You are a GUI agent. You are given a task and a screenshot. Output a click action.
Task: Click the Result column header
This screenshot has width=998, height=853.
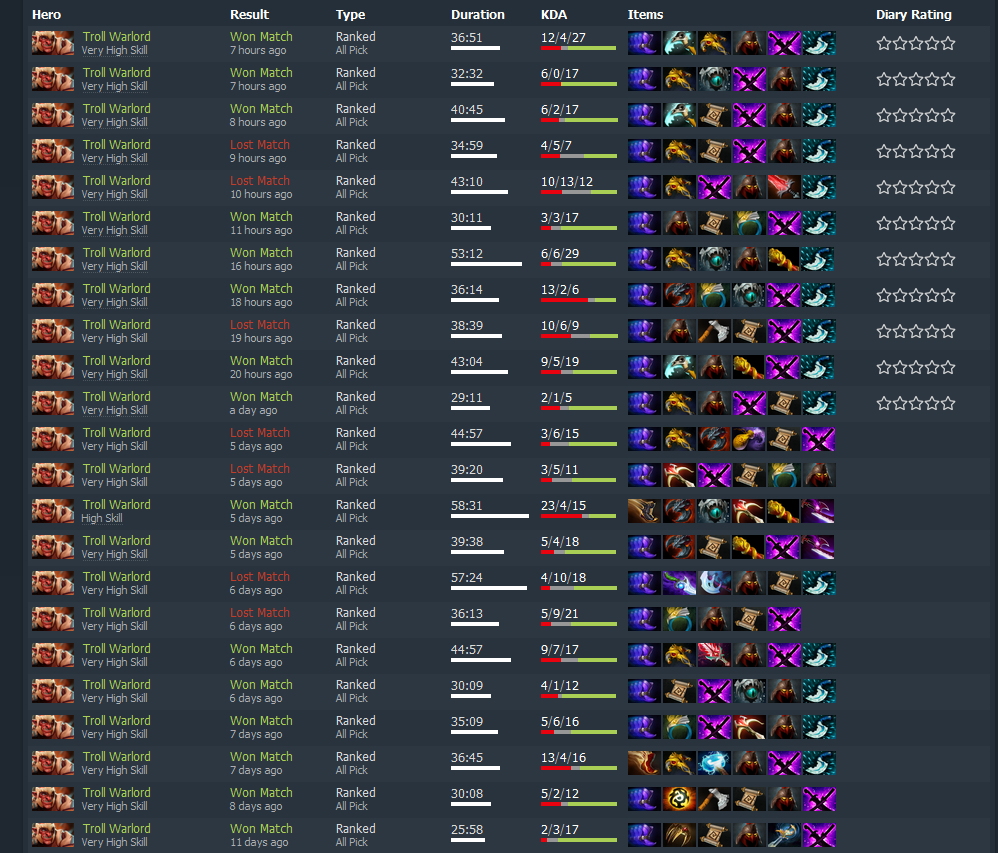point(250,15)
